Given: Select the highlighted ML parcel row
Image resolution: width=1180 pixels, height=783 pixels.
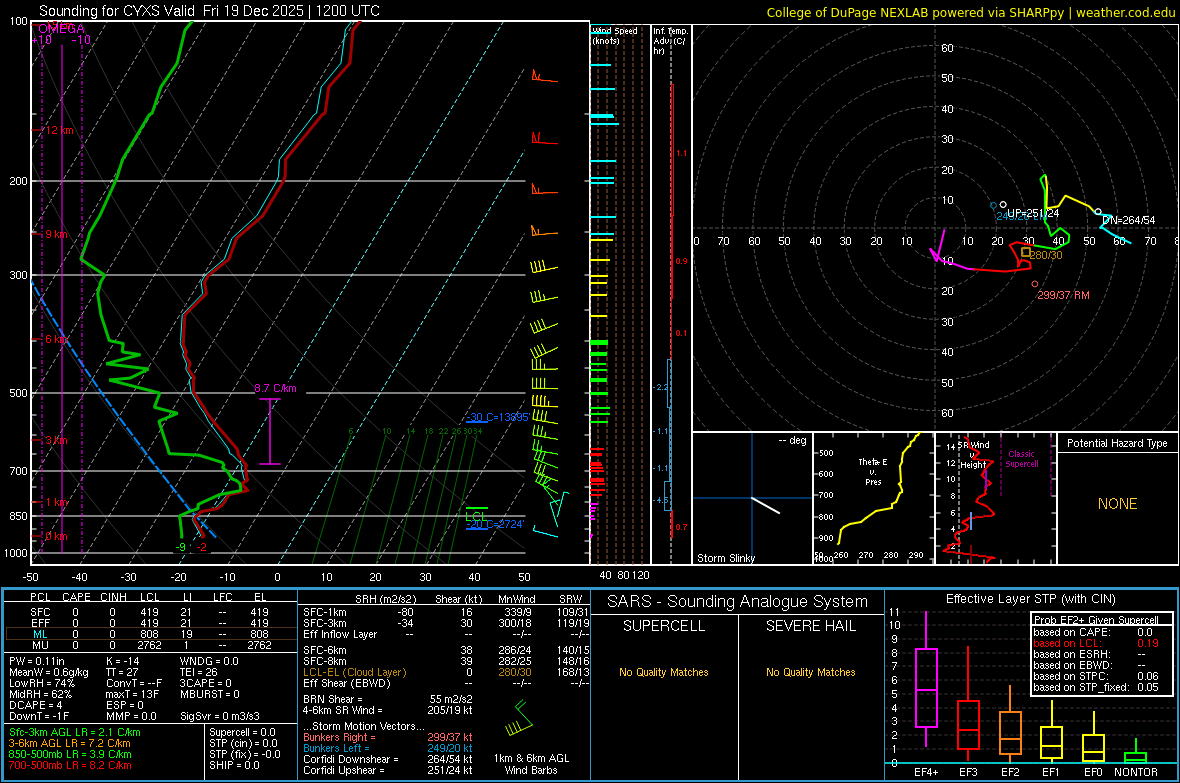Looking at the screenshot, I should [x=151, y=634].
